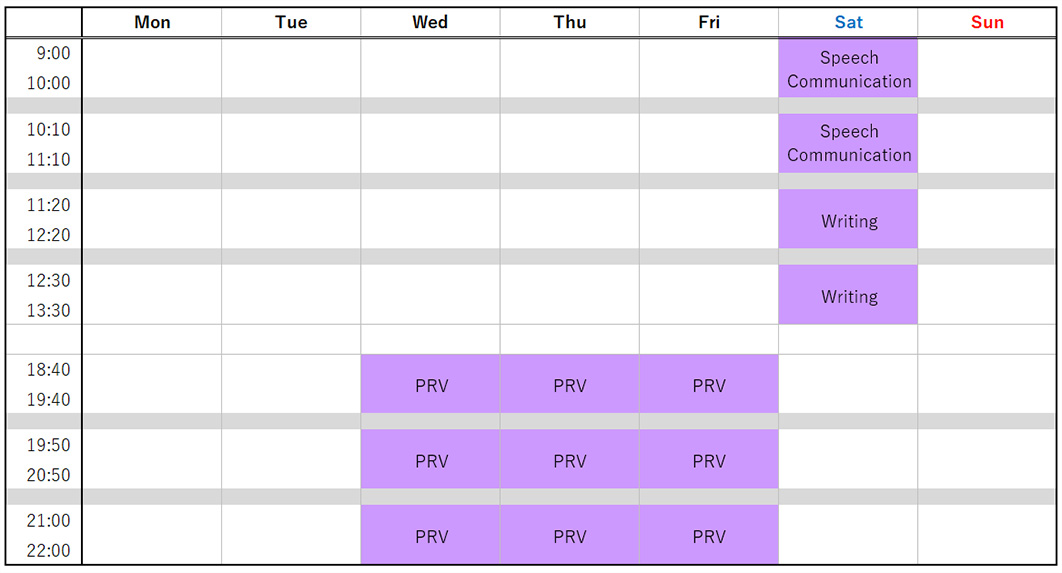The width and height of the screenshot is (1062, 573).
Task: Click the Mon column header
Action: pos(152,22)
